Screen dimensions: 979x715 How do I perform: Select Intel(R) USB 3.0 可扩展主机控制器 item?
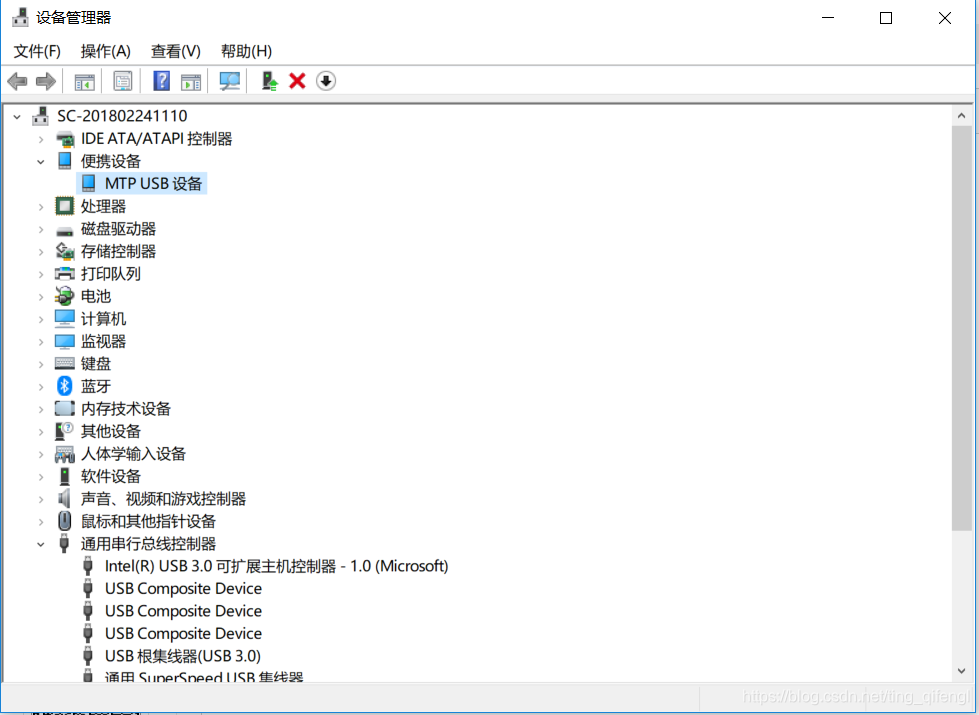click(276, 566)
